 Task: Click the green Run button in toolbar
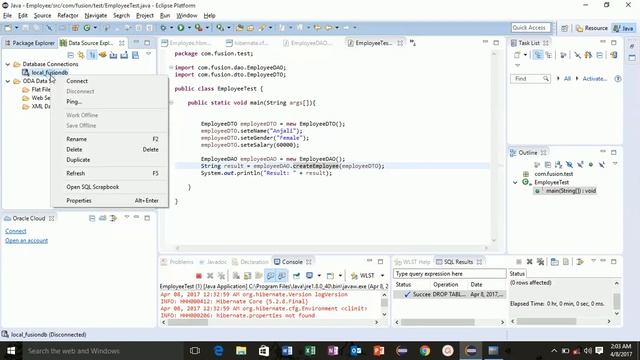[180, 28]
